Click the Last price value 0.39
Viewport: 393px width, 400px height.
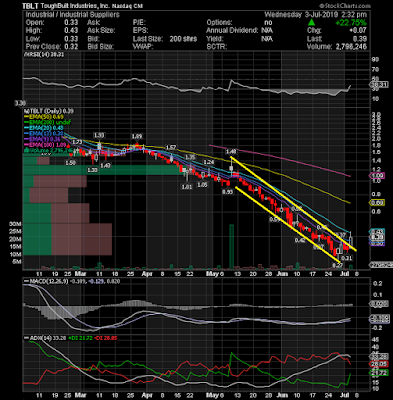(x=360, y=39)
